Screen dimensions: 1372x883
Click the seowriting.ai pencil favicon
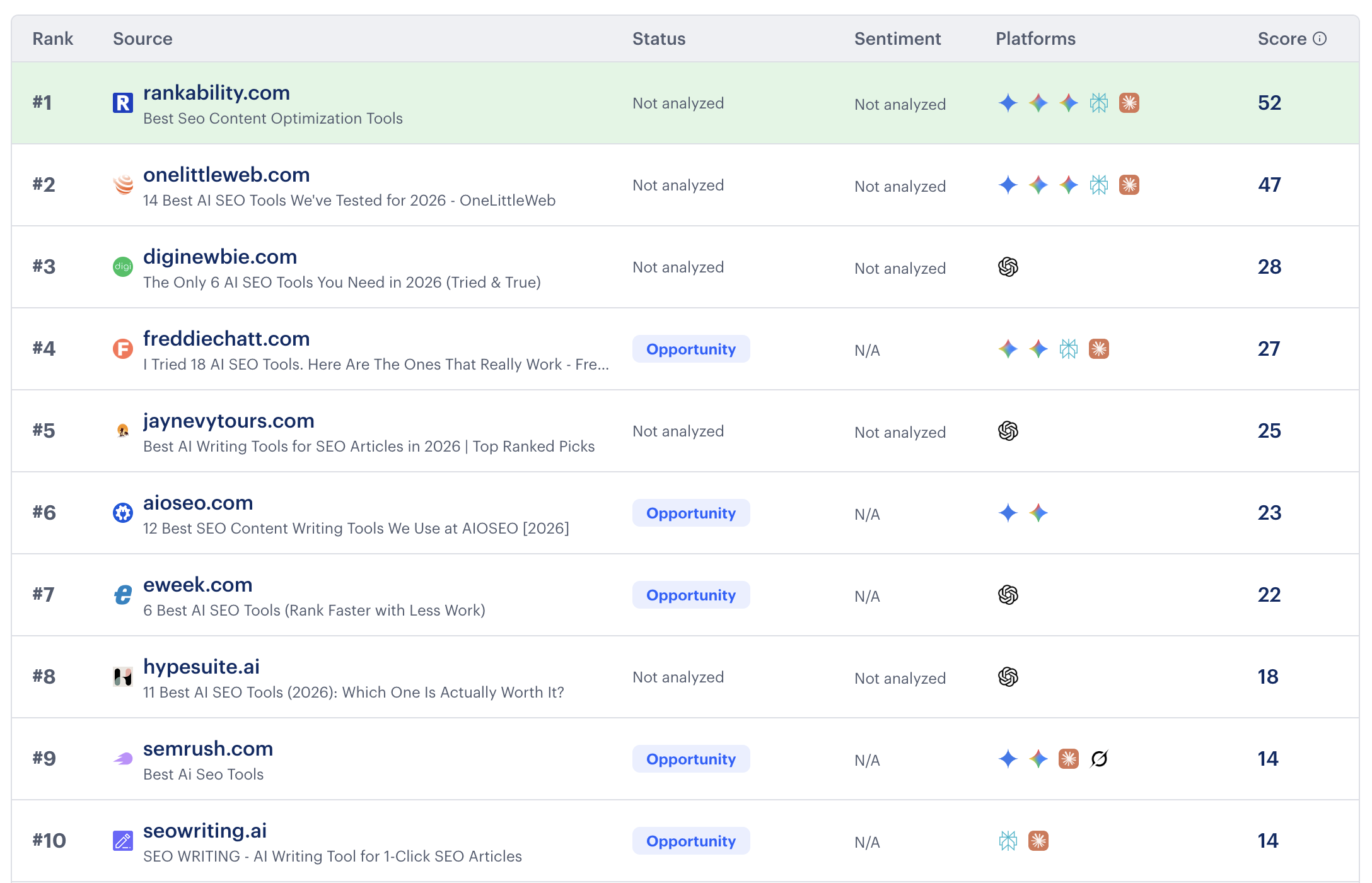pos(123,841)
